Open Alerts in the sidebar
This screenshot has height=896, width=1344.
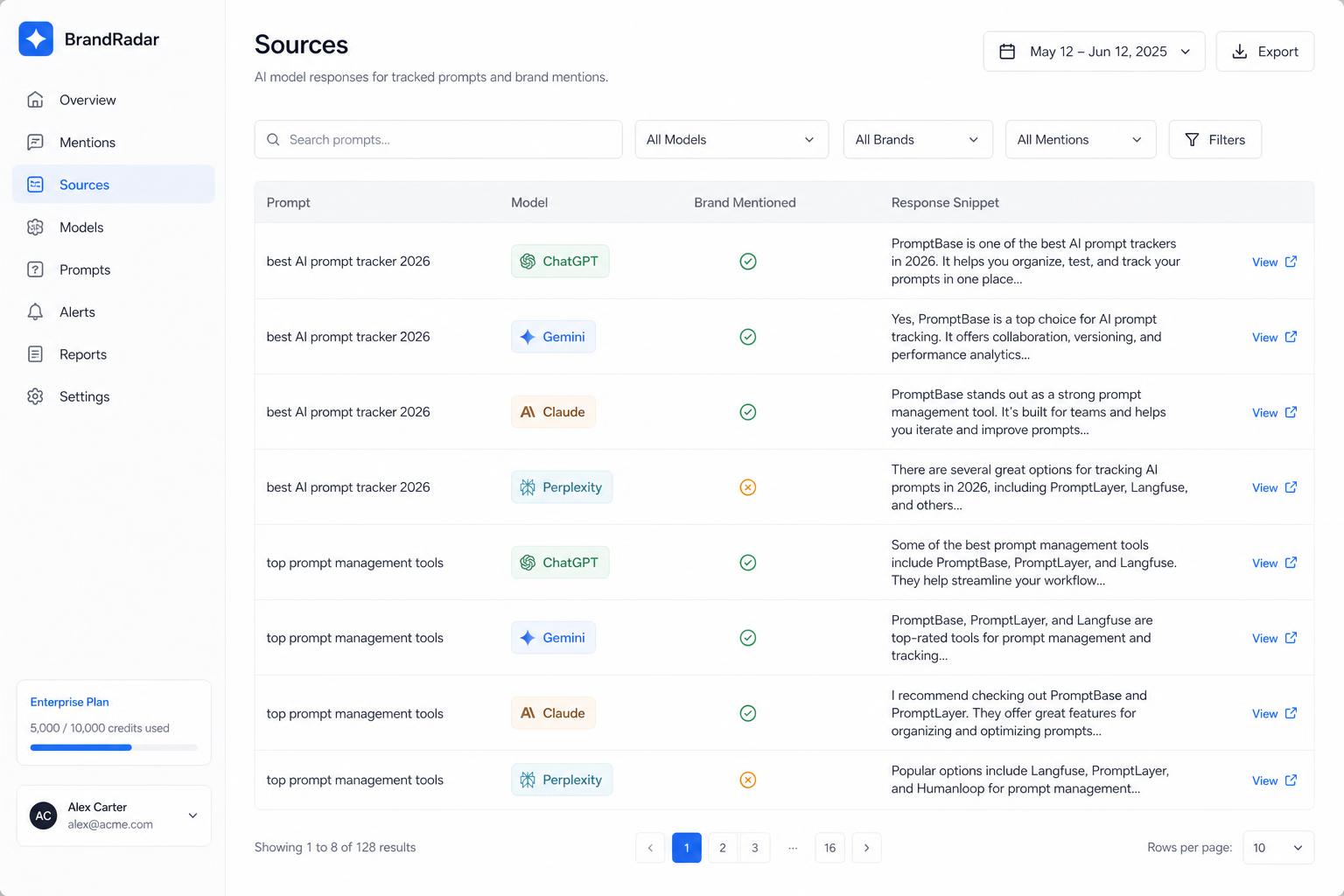114,311
